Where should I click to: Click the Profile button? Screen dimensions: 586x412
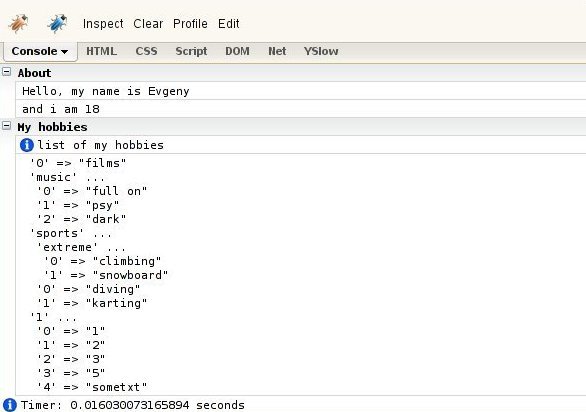[190, 24]
